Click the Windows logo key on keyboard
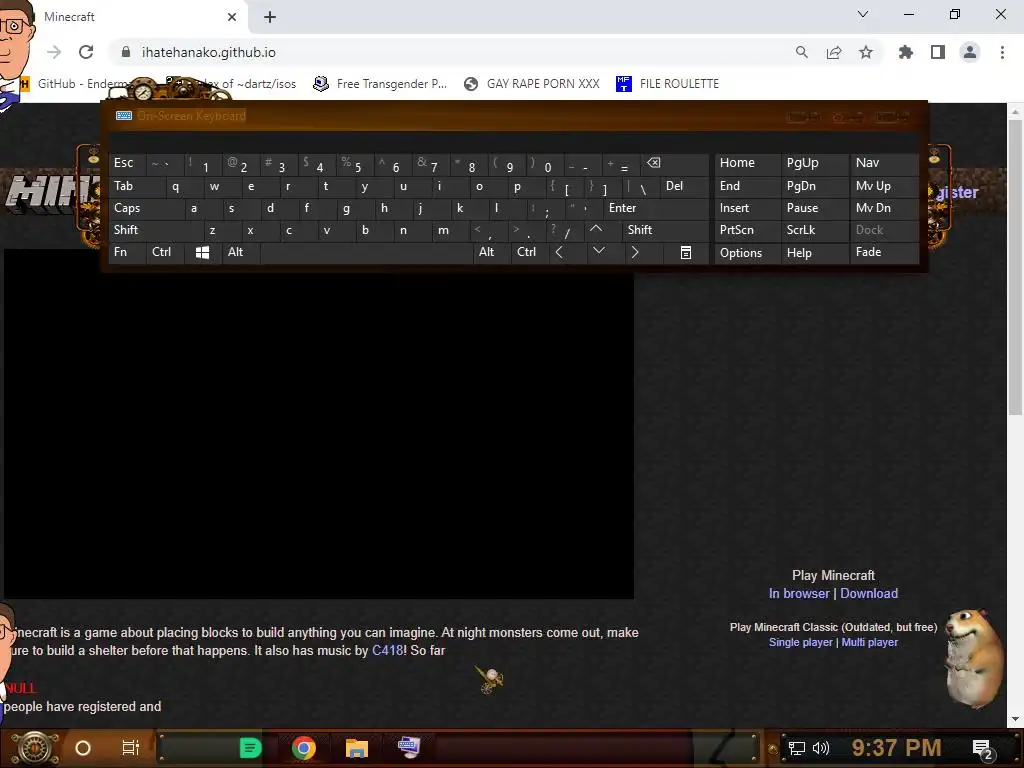 click(202, 253)
